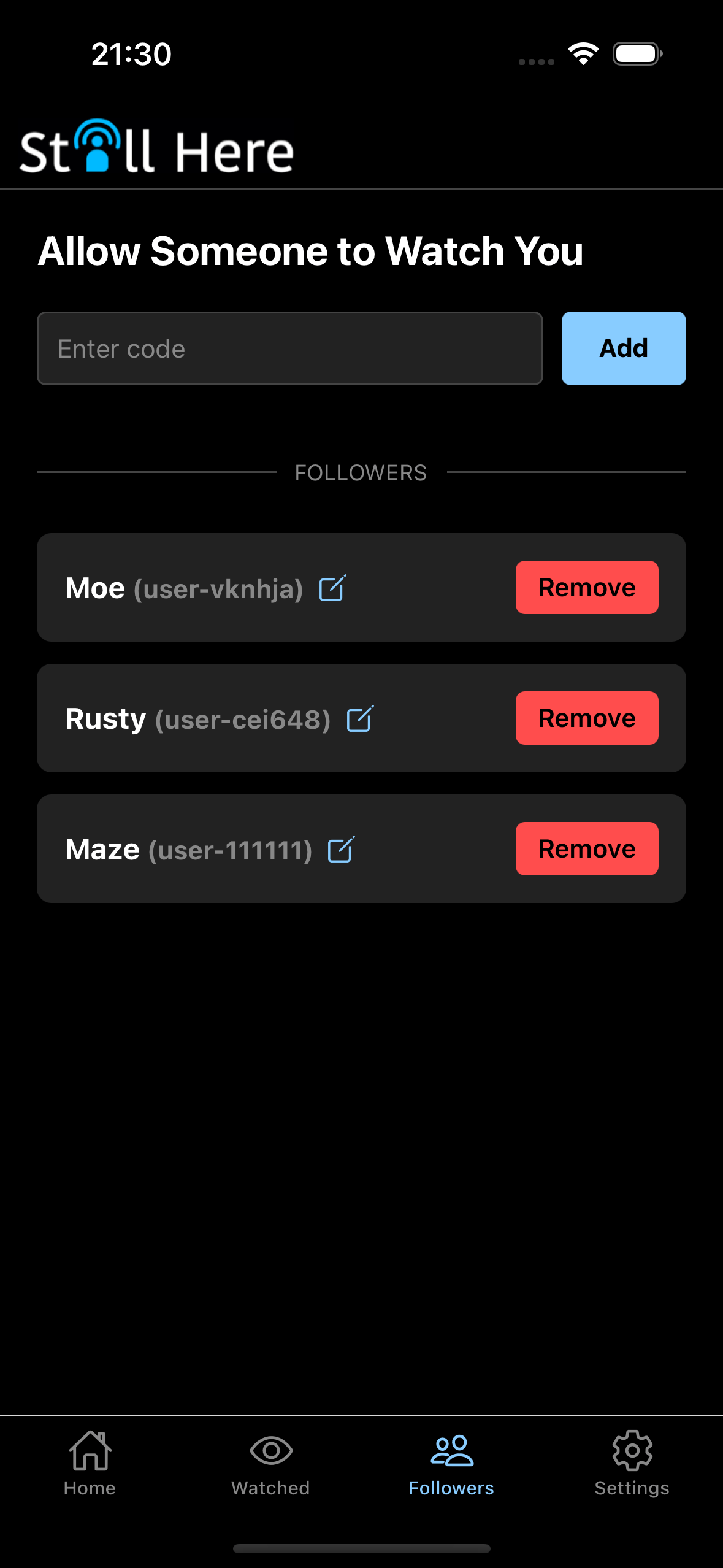
Task: Remove Rusty from your followers
Action: pyautogui.click(x=586, y=718)
